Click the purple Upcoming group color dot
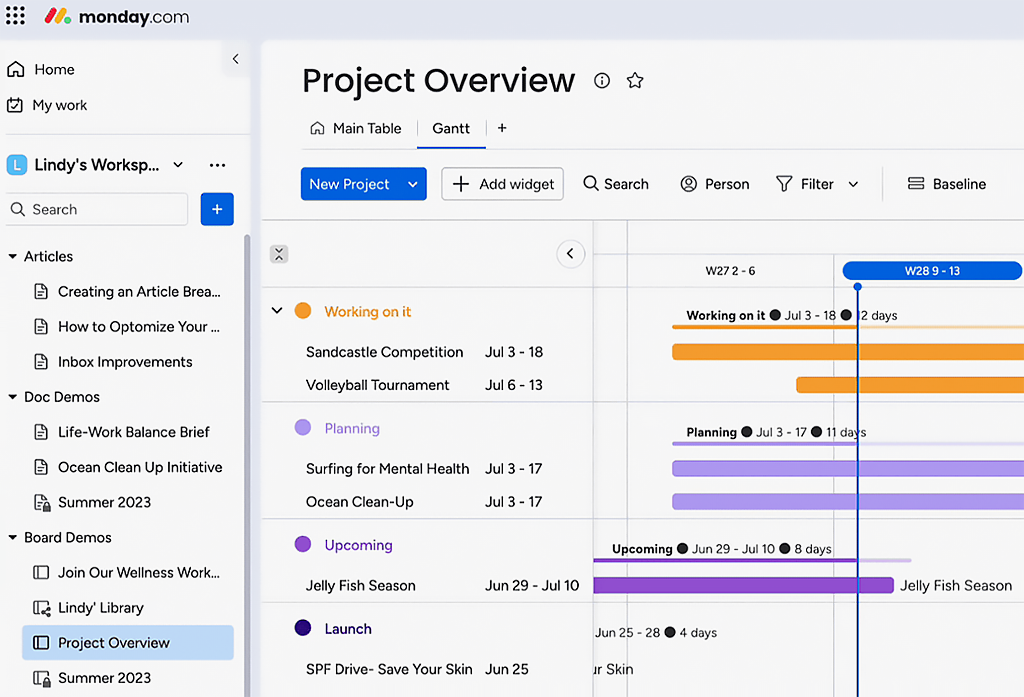1024x697 pixels. (303, 545)
